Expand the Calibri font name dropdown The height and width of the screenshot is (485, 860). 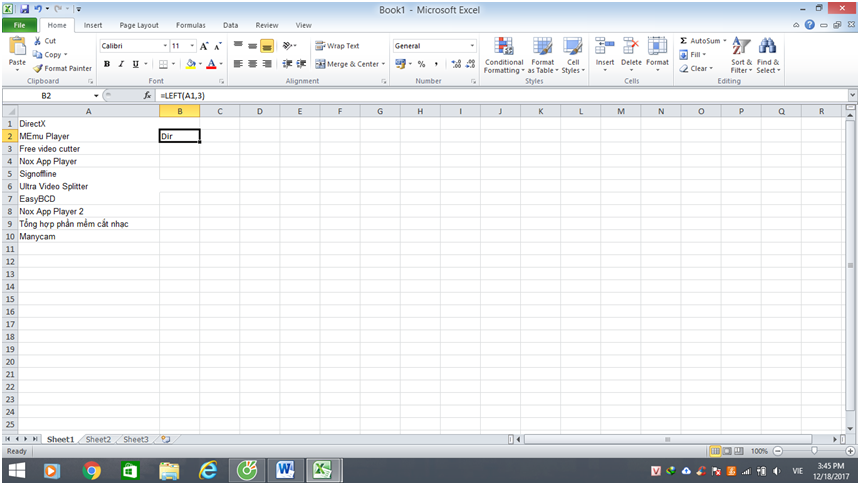coord(165,46)
